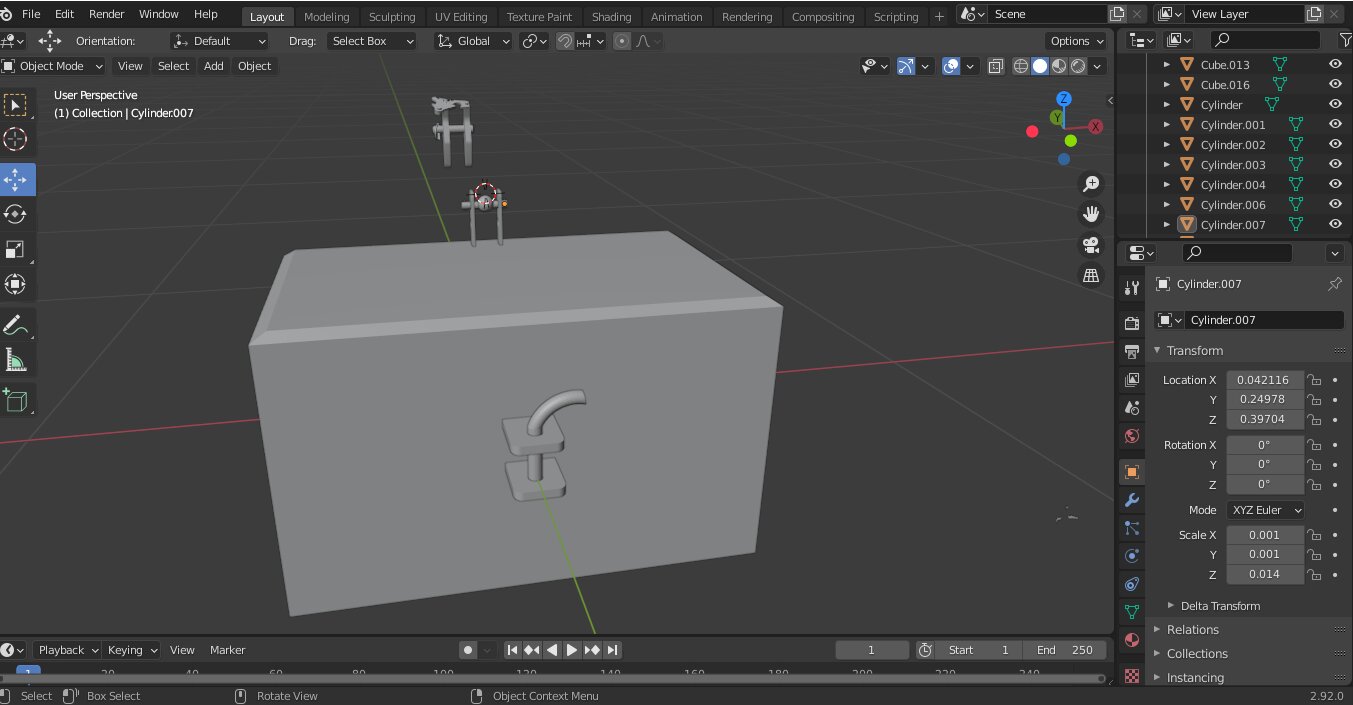Open the Object Mode dropdown
This screenshot has width=1353, height=705.
coord(53,66)
